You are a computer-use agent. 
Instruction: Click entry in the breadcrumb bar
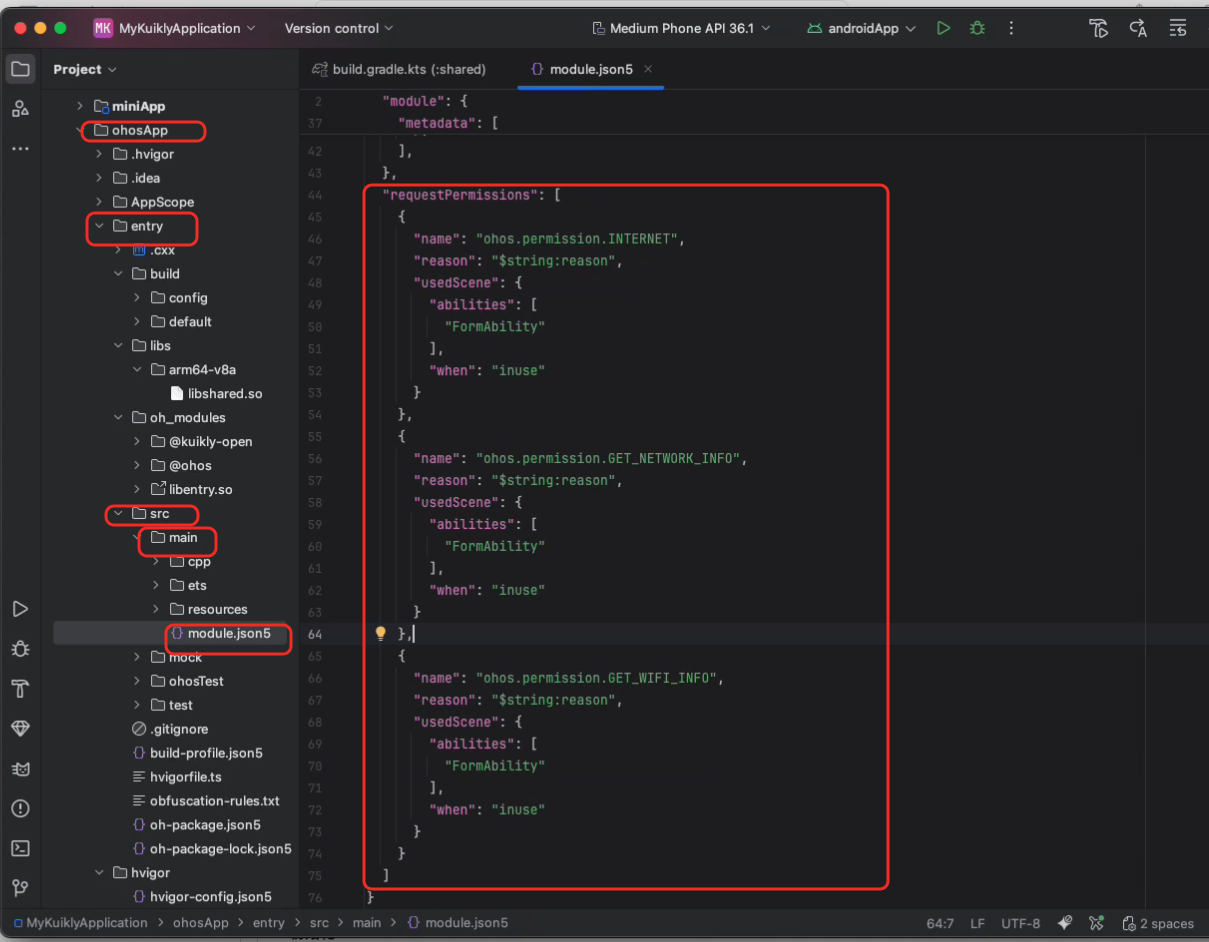tap(269, 923)
